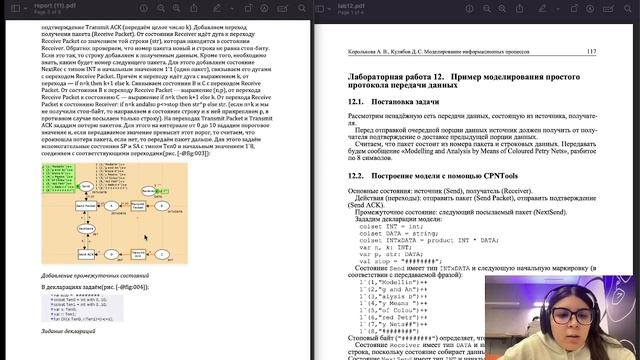Open highlight color dropdown in report (11).pdf window
Viewport: 640px width, 360px height.
pyautogui.click(x=231, y=8)
